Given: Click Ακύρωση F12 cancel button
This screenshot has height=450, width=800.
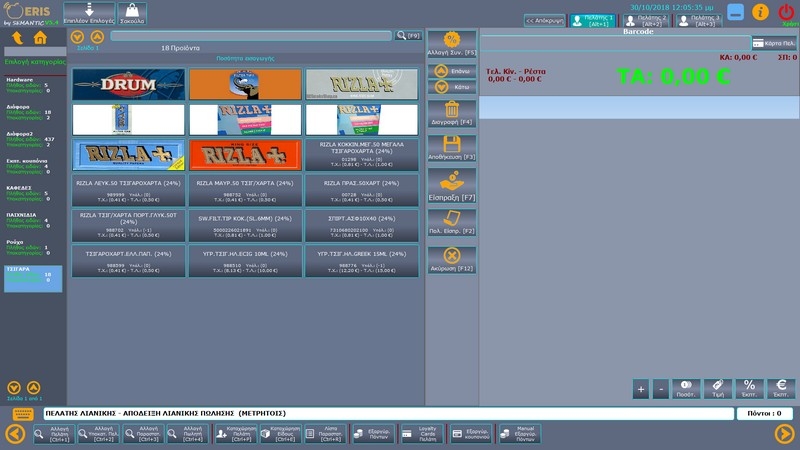Looking at the screenshot, I should tap(452, 260).
